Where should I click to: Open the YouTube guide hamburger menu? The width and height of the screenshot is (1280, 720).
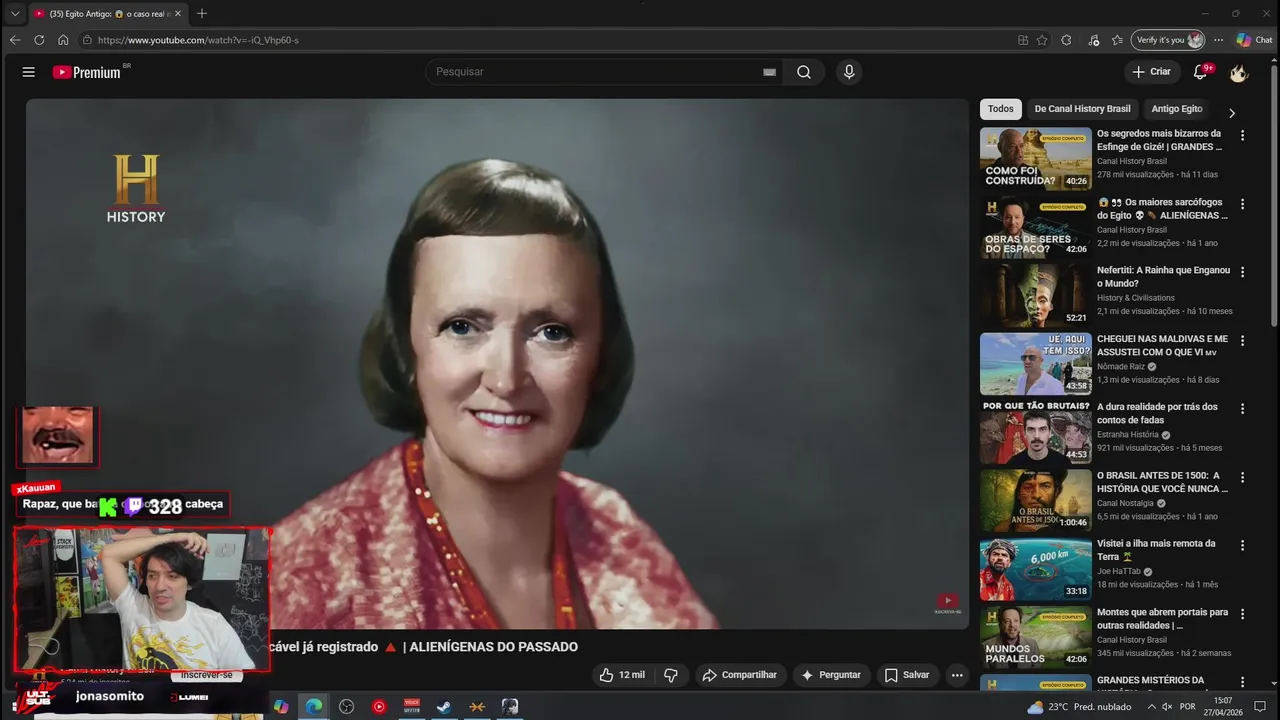coord(28,72)
